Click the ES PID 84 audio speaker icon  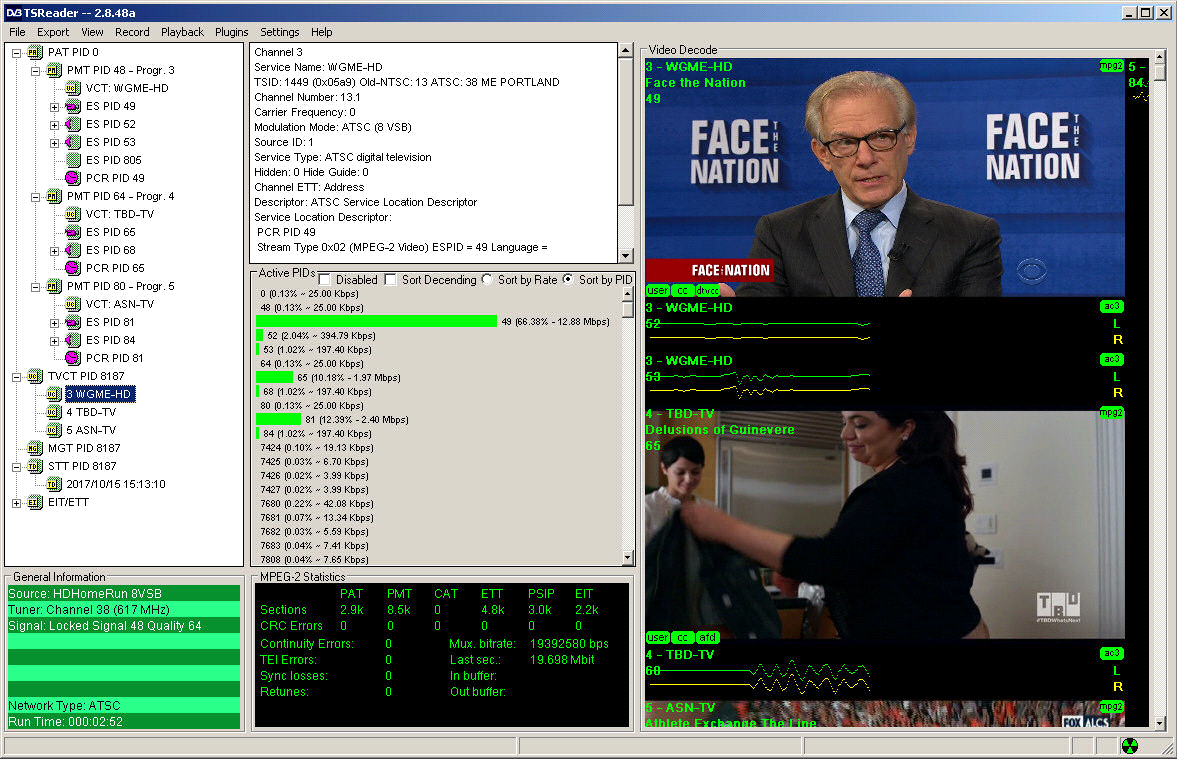tap(72, 340)
